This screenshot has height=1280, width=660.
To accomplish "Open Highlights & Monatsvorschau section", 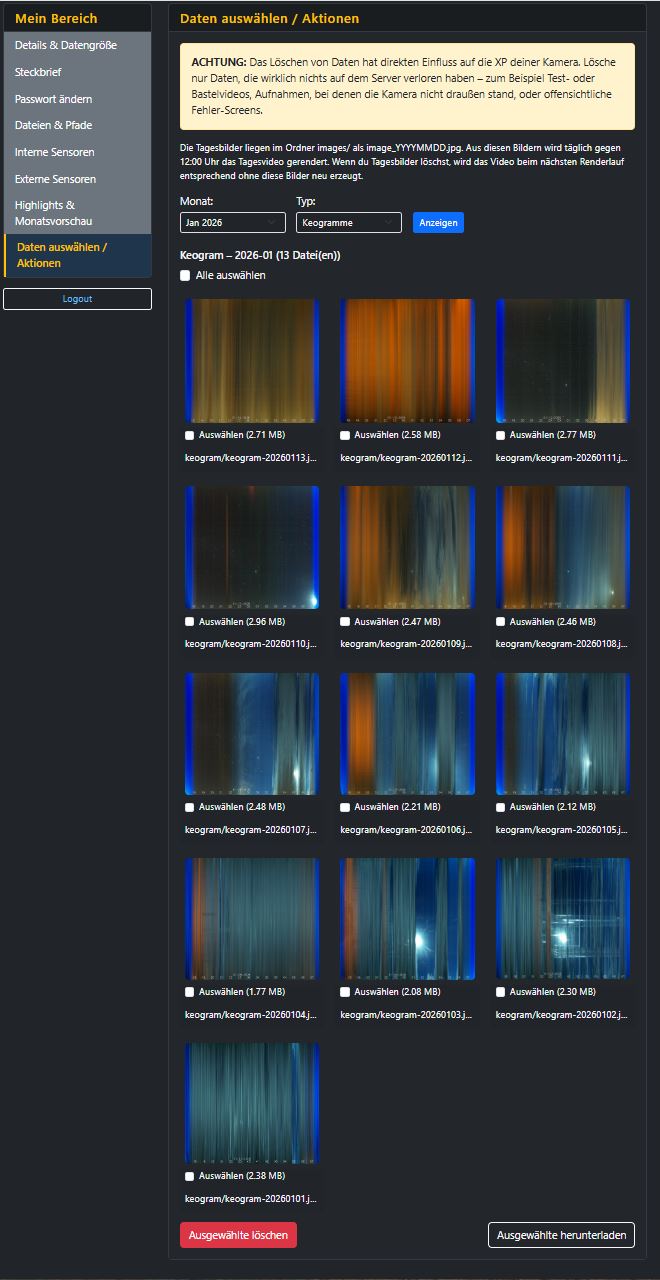I will 77,213.
